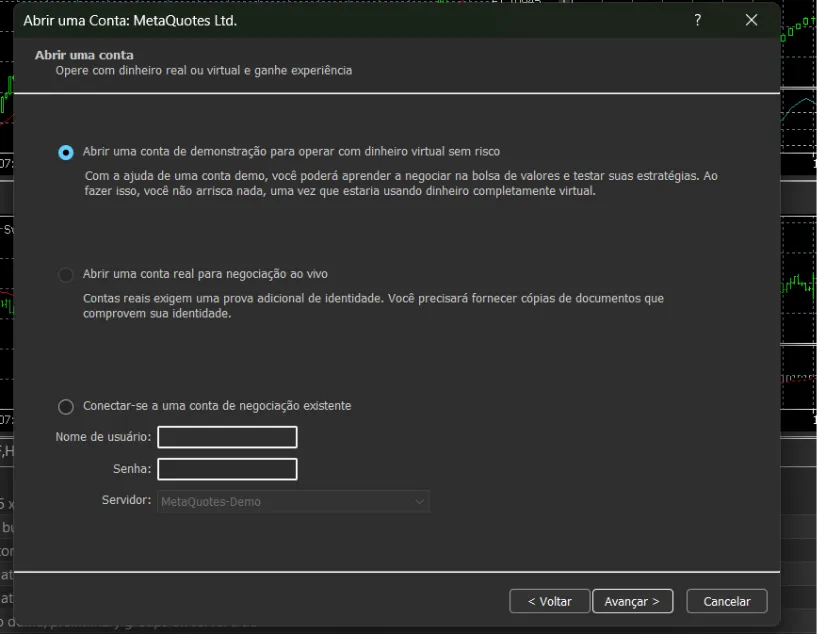Cancel the account dialog
Viewport: 817px width, 634px height.
pyautogui.click(x=727, y=602)
